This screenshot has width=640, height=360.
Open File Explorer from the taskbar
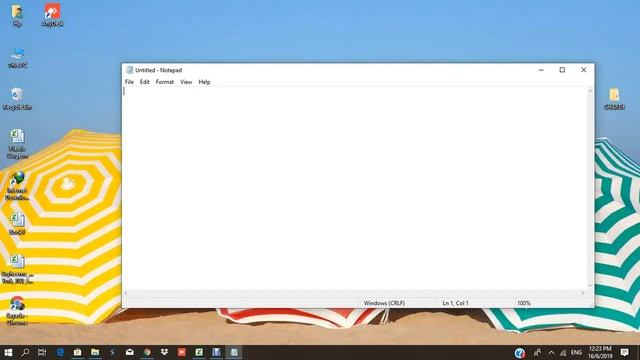pos(95,352)
